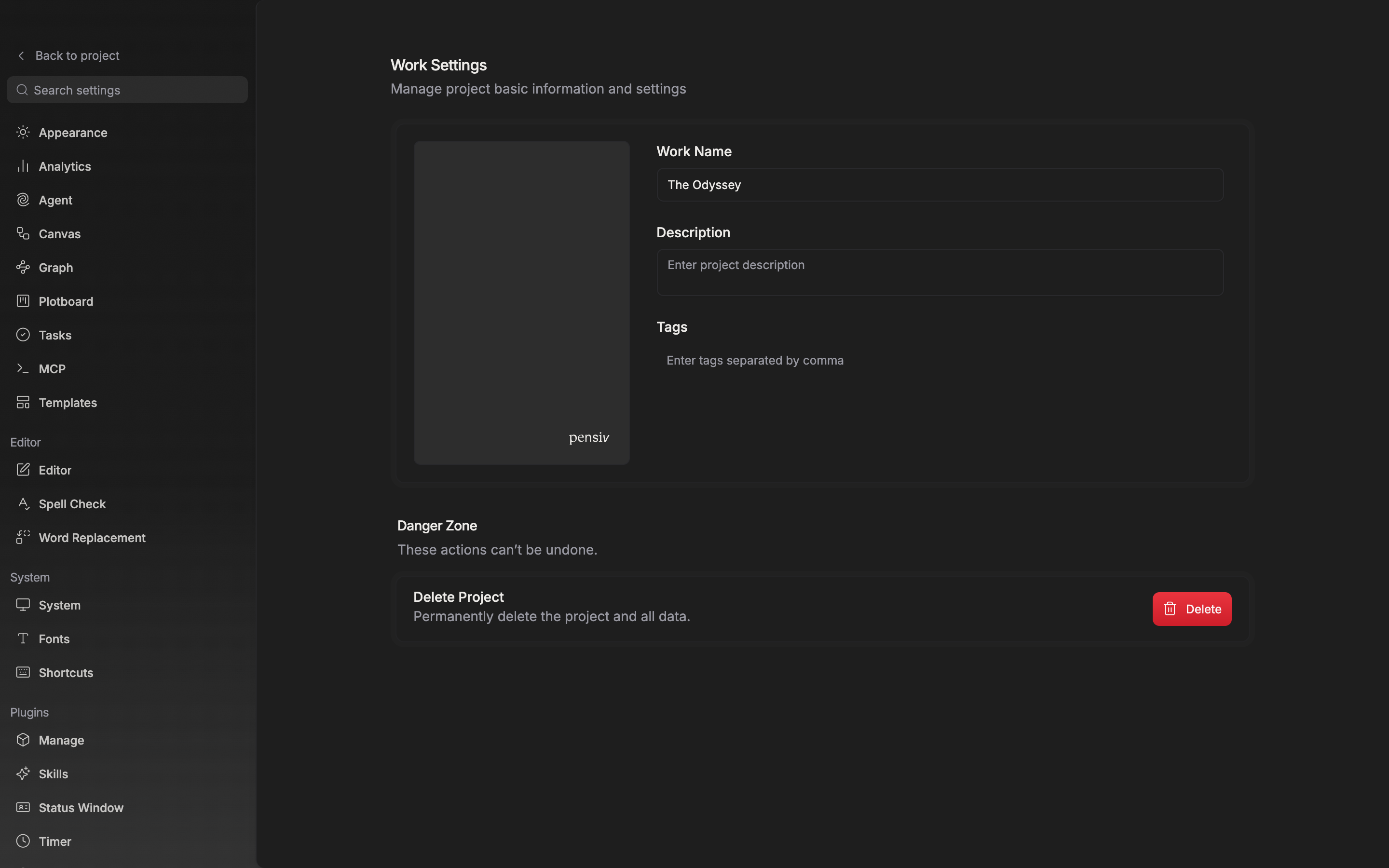The width and height of the screenshot is (1389, 868).
Task: Open Status Window settings
Action: tap(127, 808)
